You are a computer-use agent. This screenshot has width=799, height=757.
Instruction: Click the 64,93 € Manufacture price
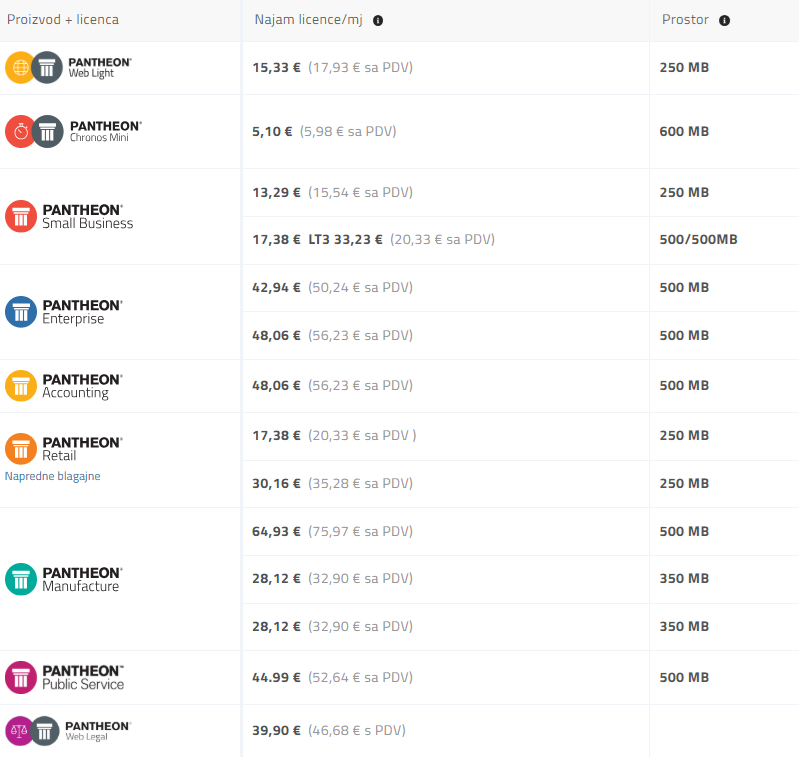(x=276, y=531)
